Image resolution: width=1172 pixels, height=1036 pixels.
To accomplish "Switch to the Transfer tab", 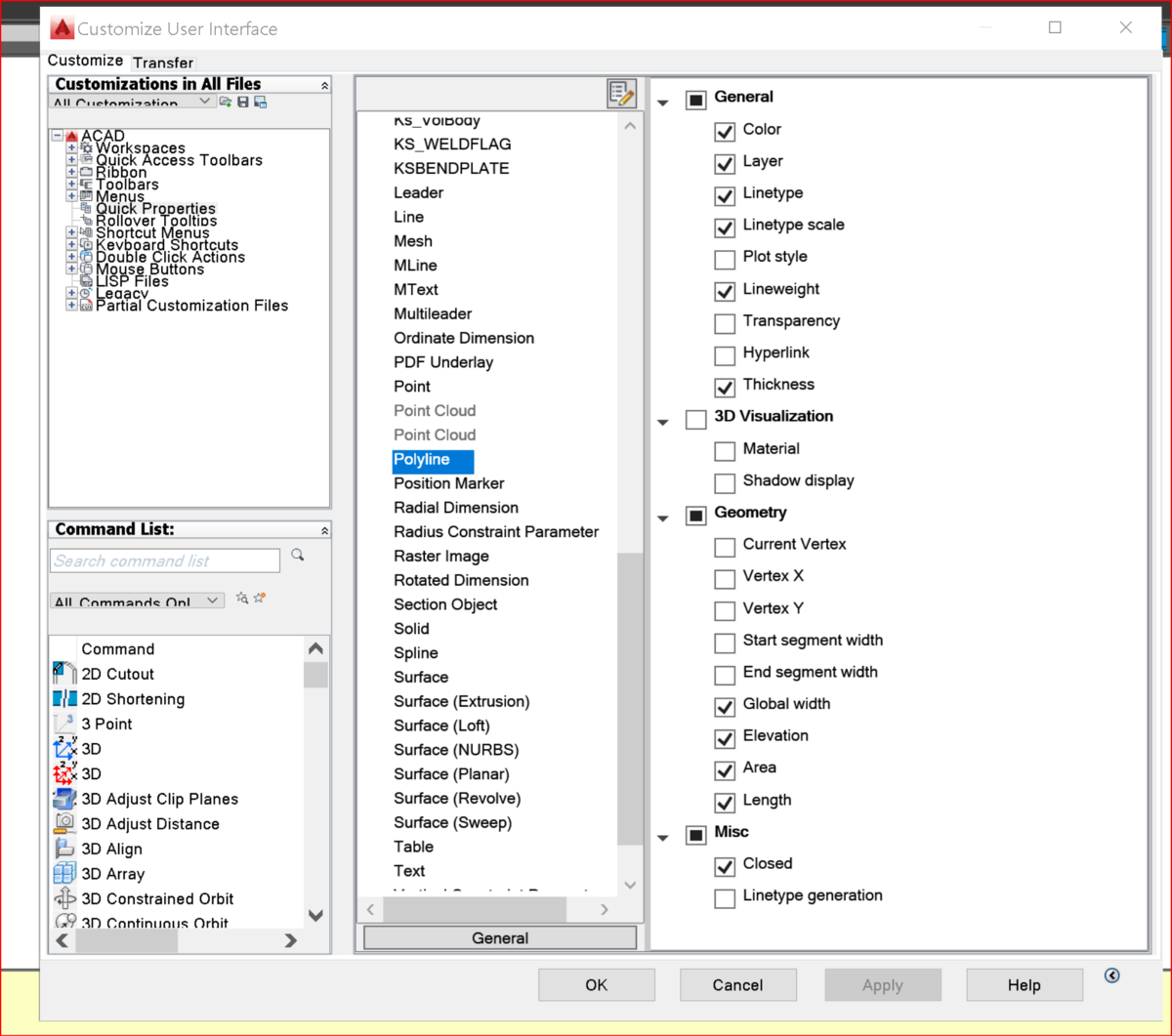I will click(x=163, y=62).
